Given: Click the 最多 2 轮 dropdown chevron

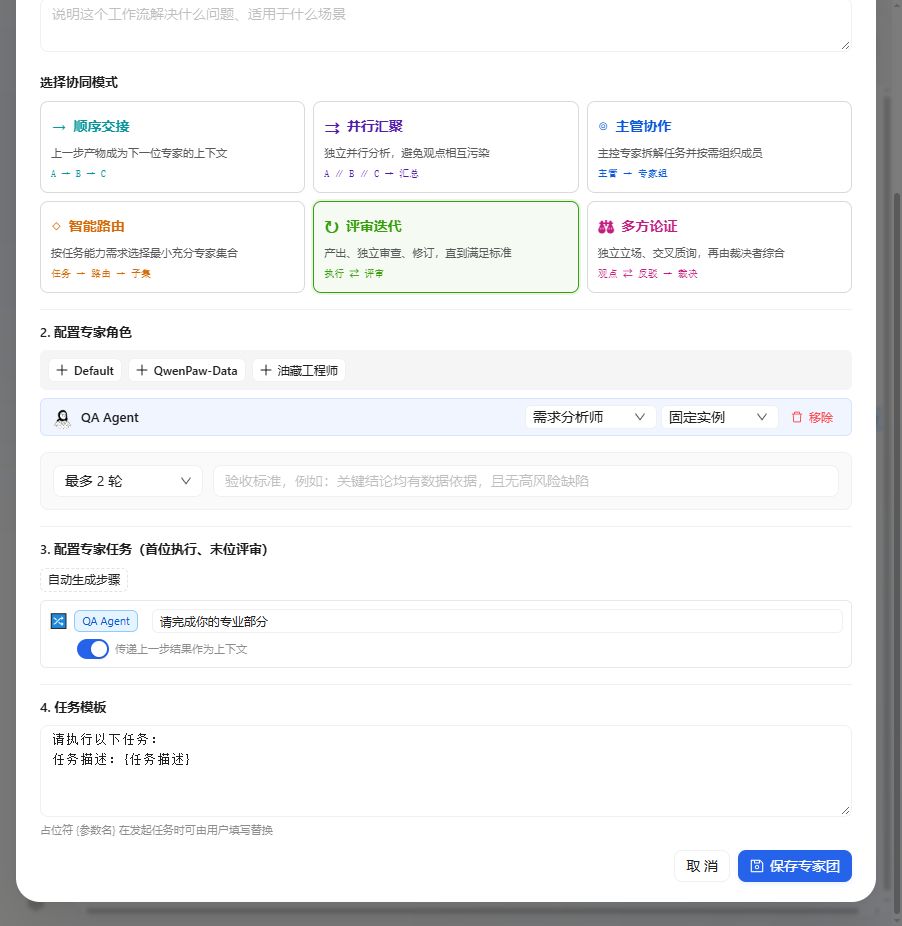Looking at the screenshot, I should [x=185, y=481].
